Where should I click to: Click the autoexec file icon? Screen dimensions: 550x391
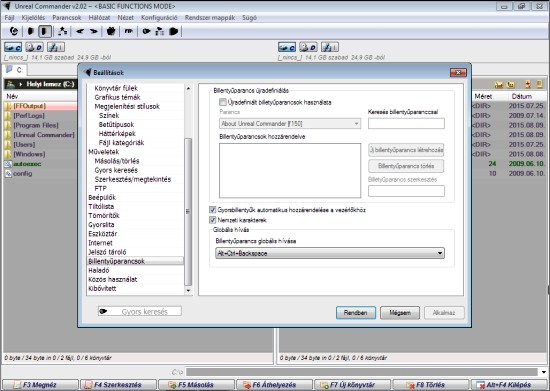8,164
